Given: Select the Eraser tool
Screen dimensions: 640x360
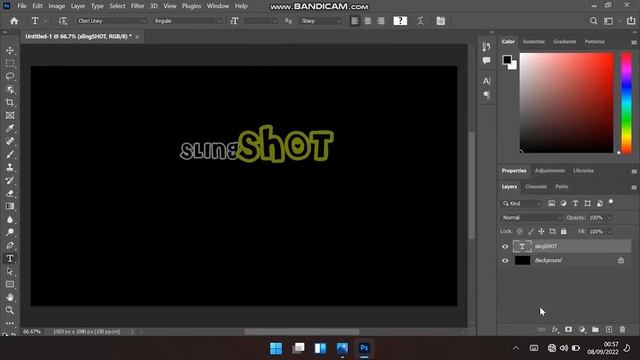Looking at the screenshot, I should click(10, 193).
